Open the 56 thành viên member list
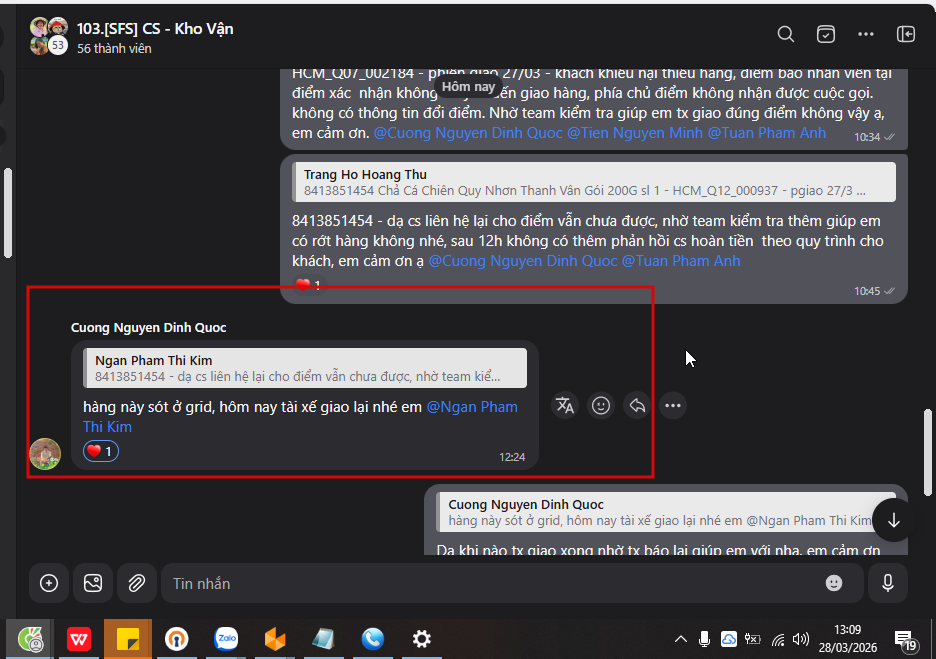This screenshot has width=936, height=659. [x=114, y=49]
